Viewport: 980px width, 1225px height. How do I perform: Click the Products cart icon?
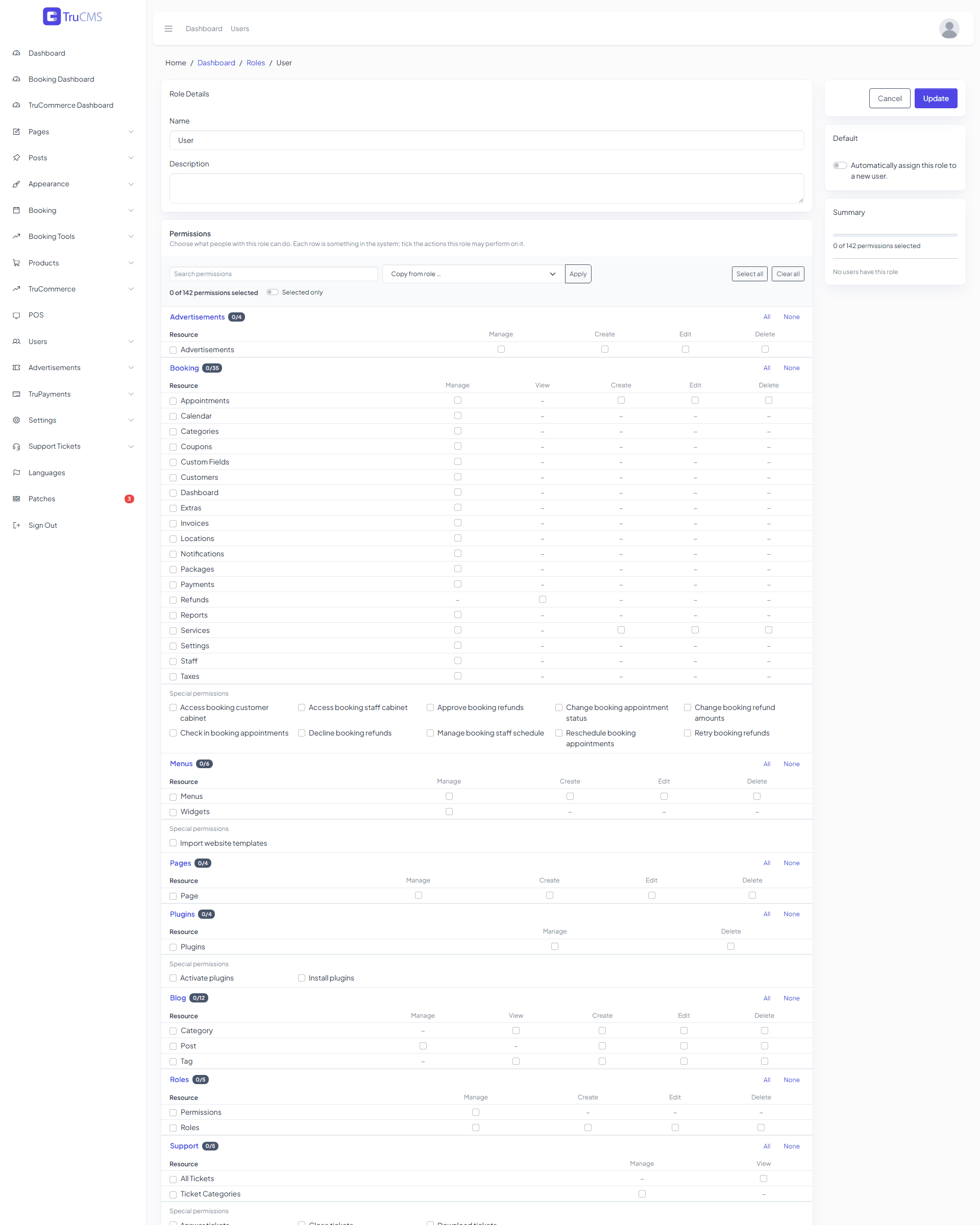click(x=16, y=263)
